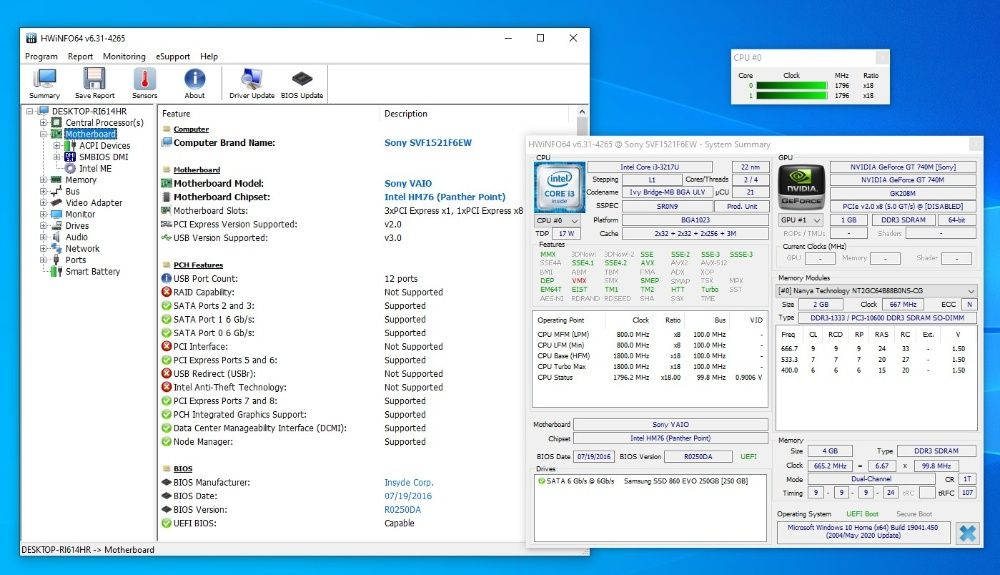Open the Monitoring menu
This screenshot has width=1000, height=575.
coord(124,57)
